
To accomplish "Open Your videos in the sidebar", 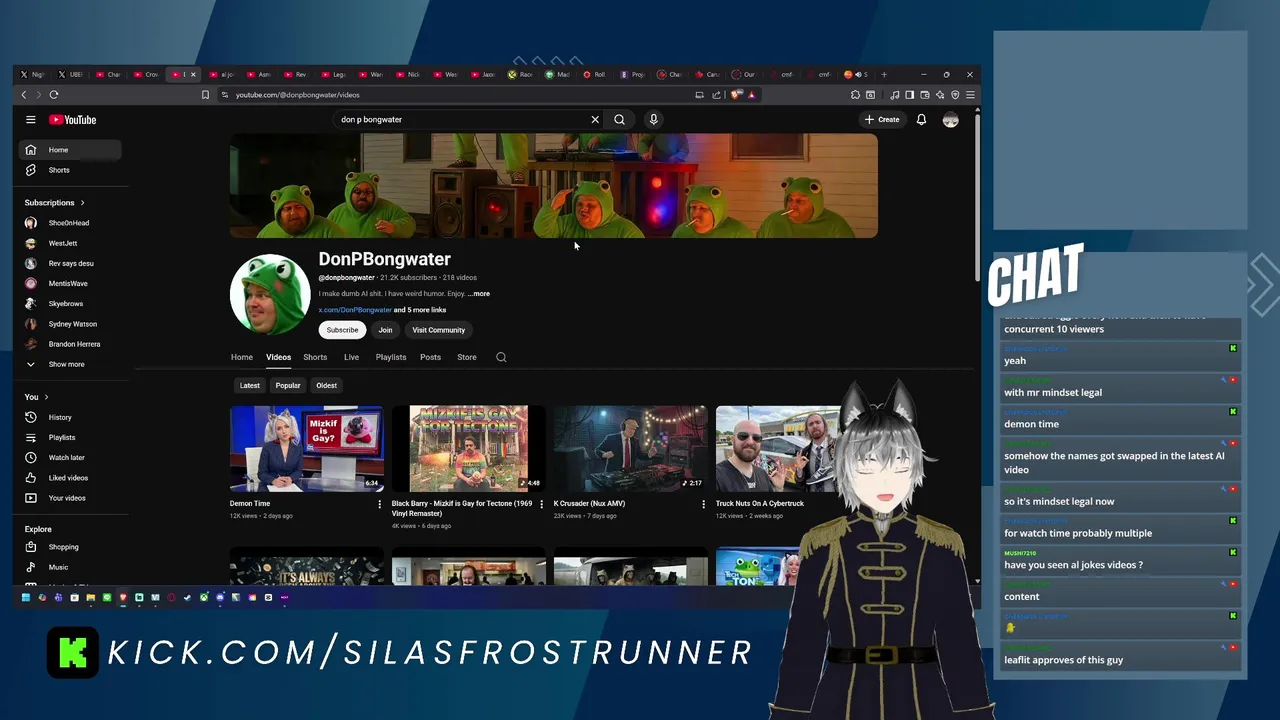I will pyautogui.click(x=70, y=498).
